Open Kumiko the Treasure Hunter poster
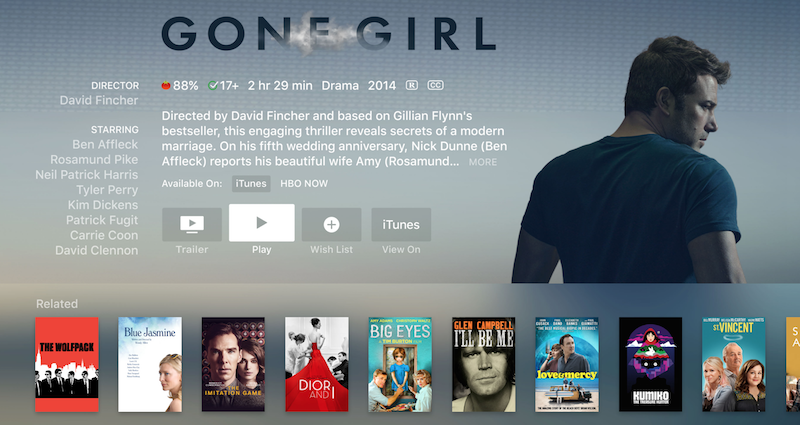Image resolution: width=800 pixels, height=425 pixels. [651, 364]
